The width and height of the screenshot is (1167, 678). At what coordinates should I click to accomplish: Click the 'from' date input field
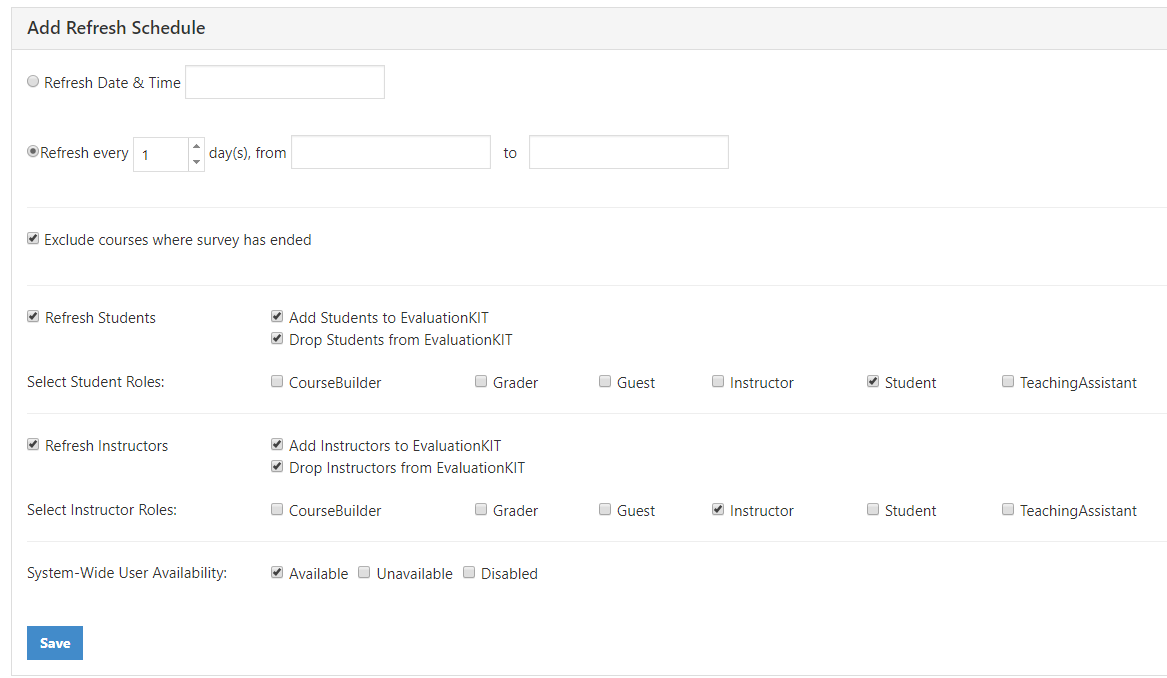click(391, 152)
